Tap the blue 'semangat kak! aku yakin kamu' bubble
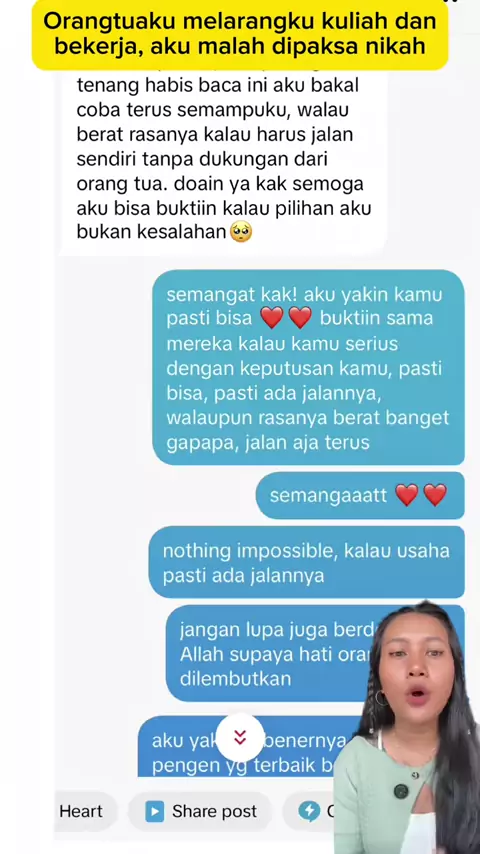The height and width of the screenshot is (854, 480). point(308,368)
